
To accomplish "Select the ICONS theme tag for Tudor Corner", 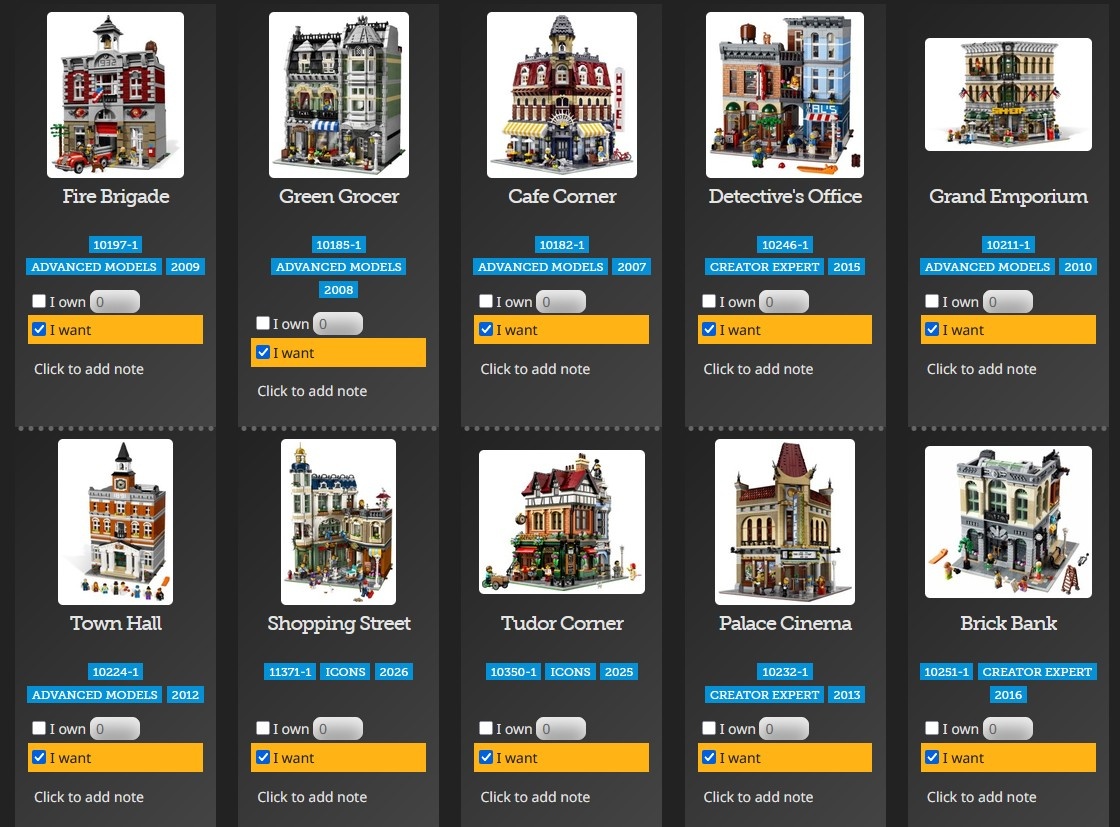I will click(x=570, y=672).
